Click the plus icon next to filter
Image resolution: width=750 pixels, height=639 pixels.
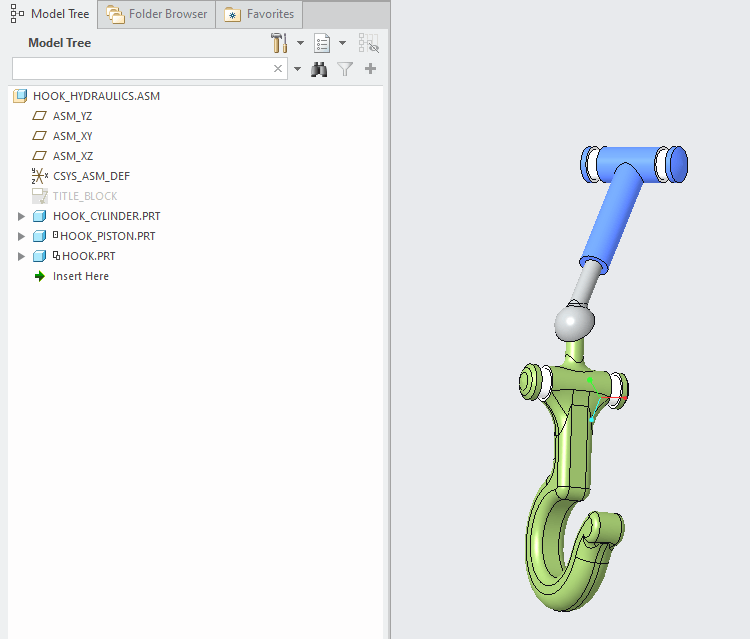(x=370, y=69)
